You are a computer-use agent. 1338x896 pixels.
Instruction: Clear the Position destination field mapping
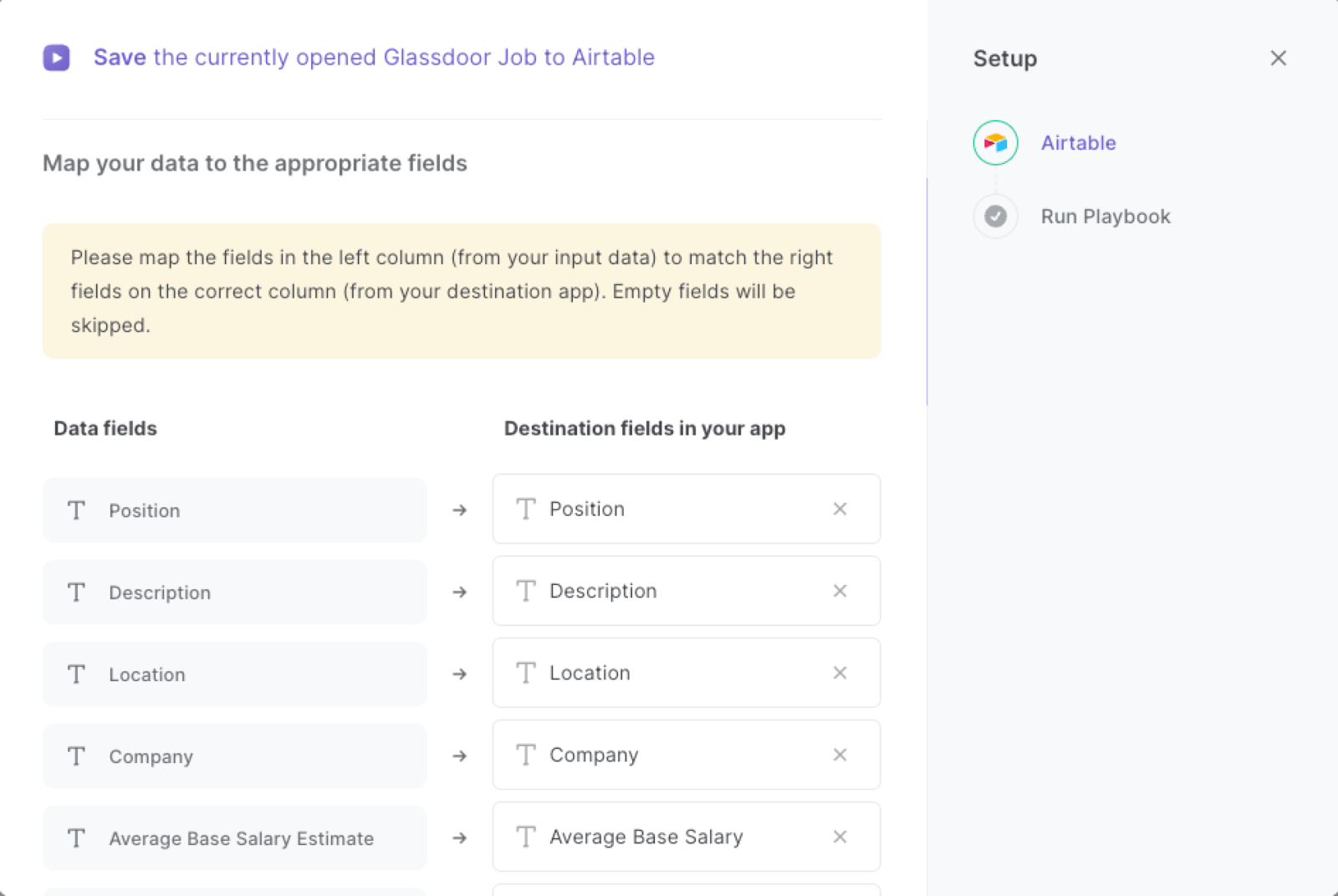click(x=840, y=509)
